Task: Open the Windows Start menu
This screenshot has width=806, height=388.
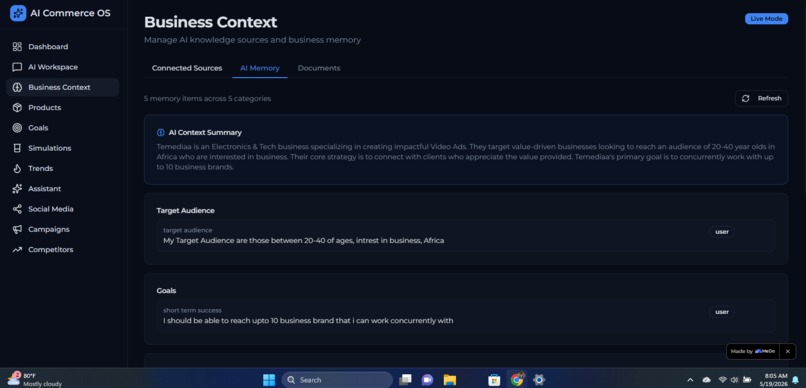Action: 269,380
